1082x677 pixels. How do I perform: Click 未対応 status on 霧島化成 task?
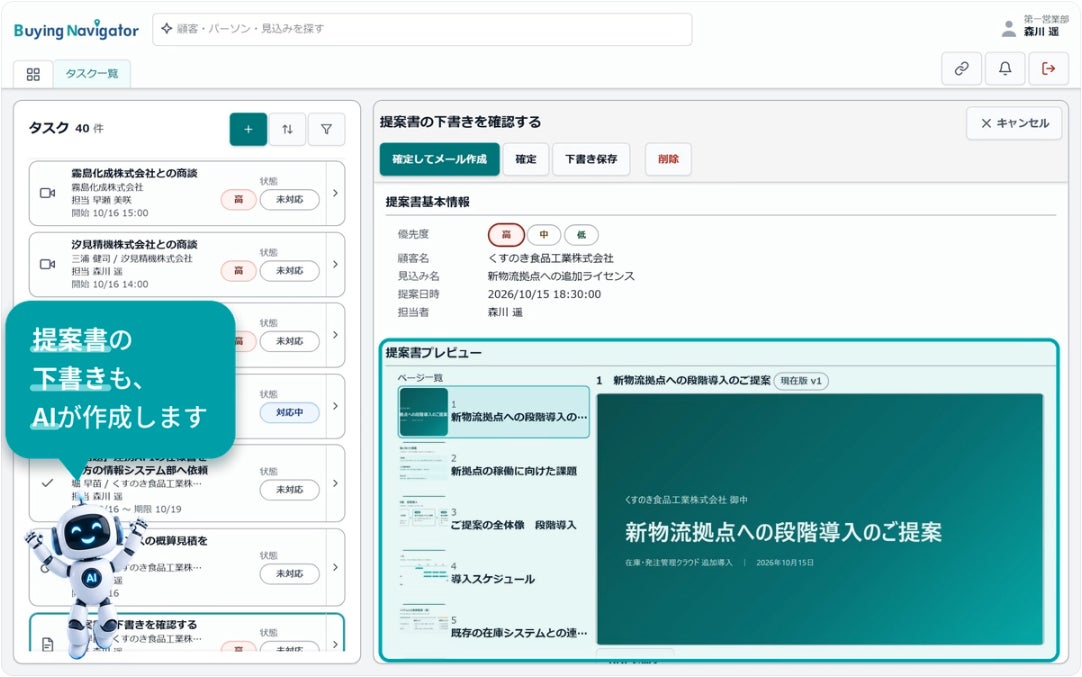(289, 199)
